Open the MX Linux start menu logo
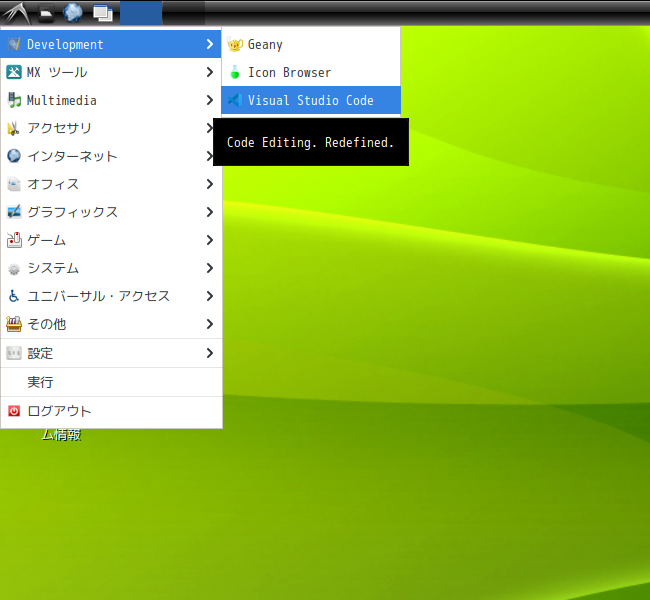Image resolution: width=650 pixels, height=600 pixels. click(x=16, y=13)
